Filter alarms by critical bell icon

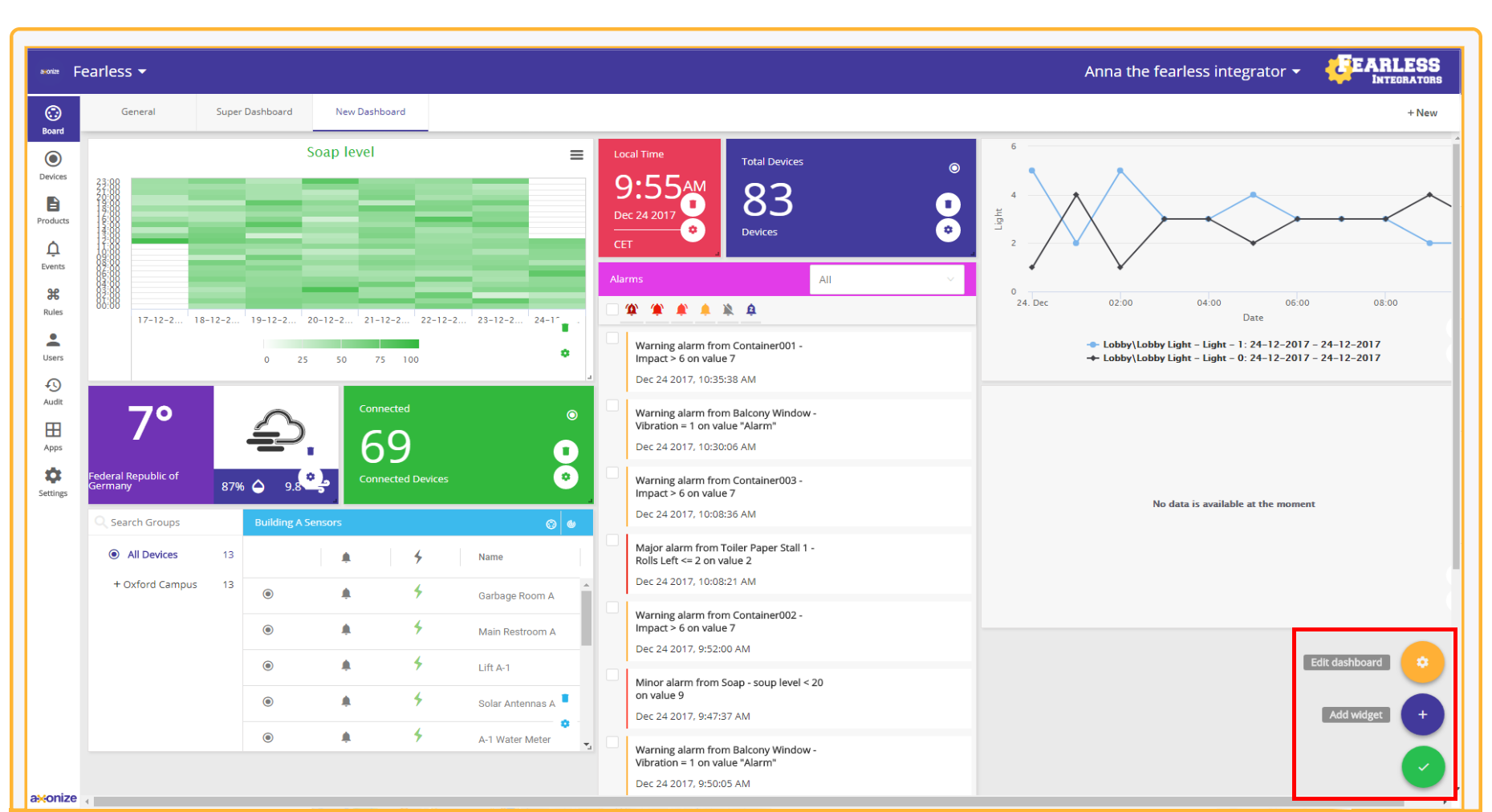(x=632, y=310)
